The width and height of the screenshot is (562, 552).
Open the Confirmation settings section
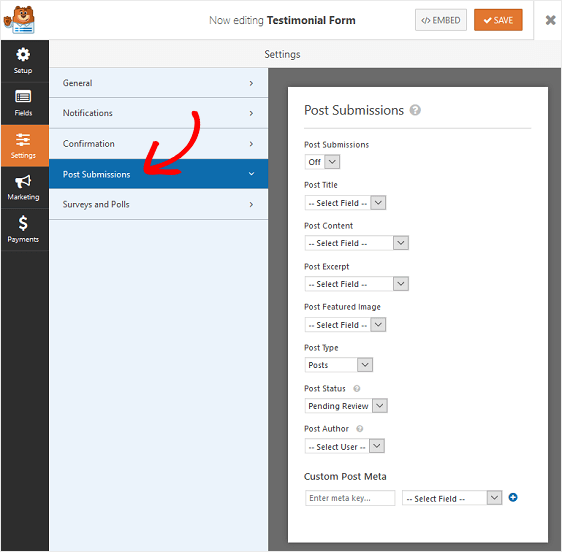pos(158,144)
